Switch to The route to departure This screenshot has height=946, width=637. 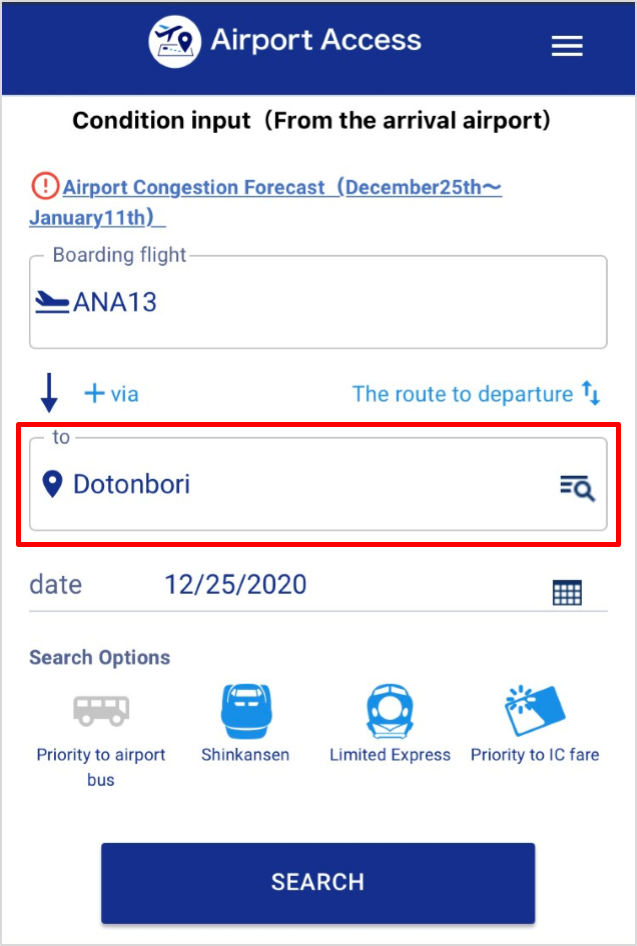point(462,394)
